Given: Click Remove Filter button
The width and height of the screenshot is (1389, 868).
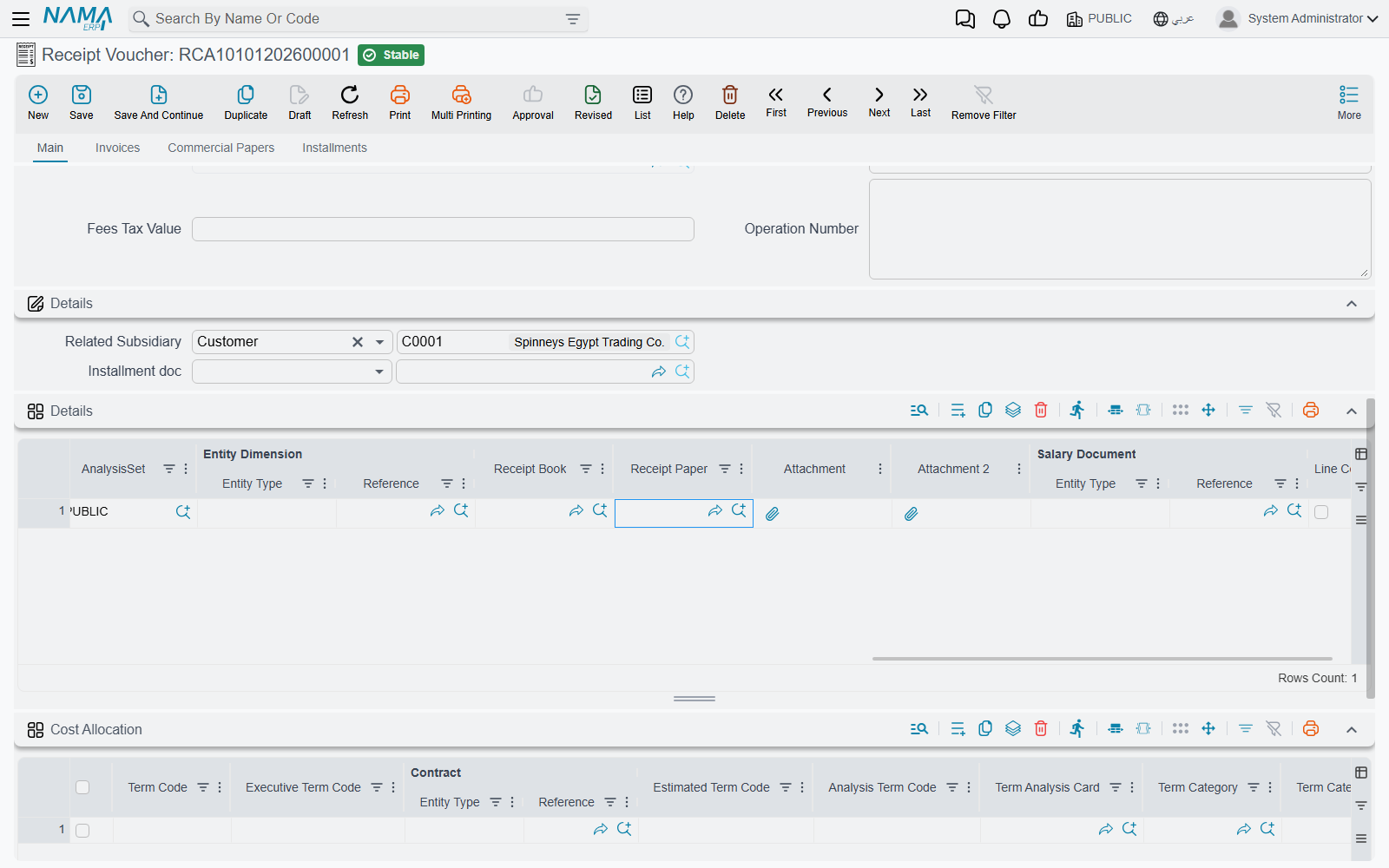Looking at the screenshot, I should point(984,102).
